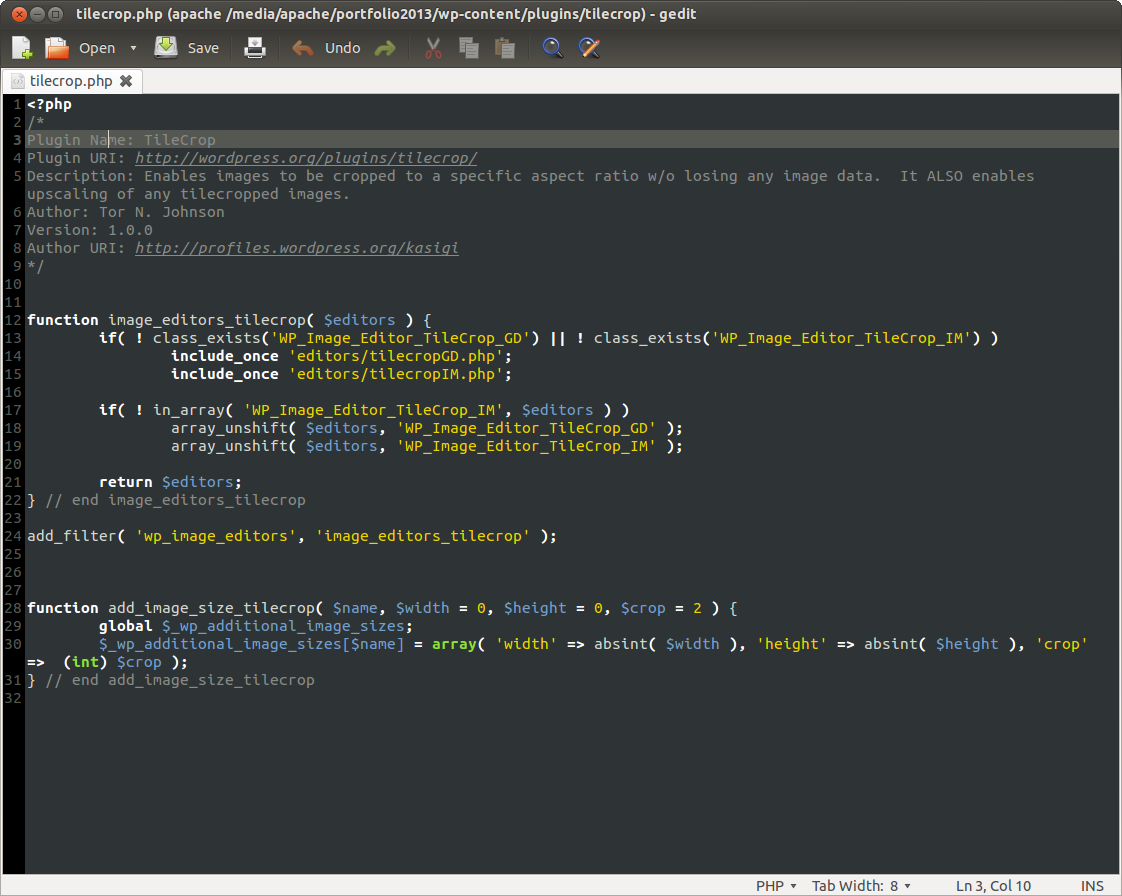
Task: Open the PHP language dropdown
Action: (x=776, y=886)
